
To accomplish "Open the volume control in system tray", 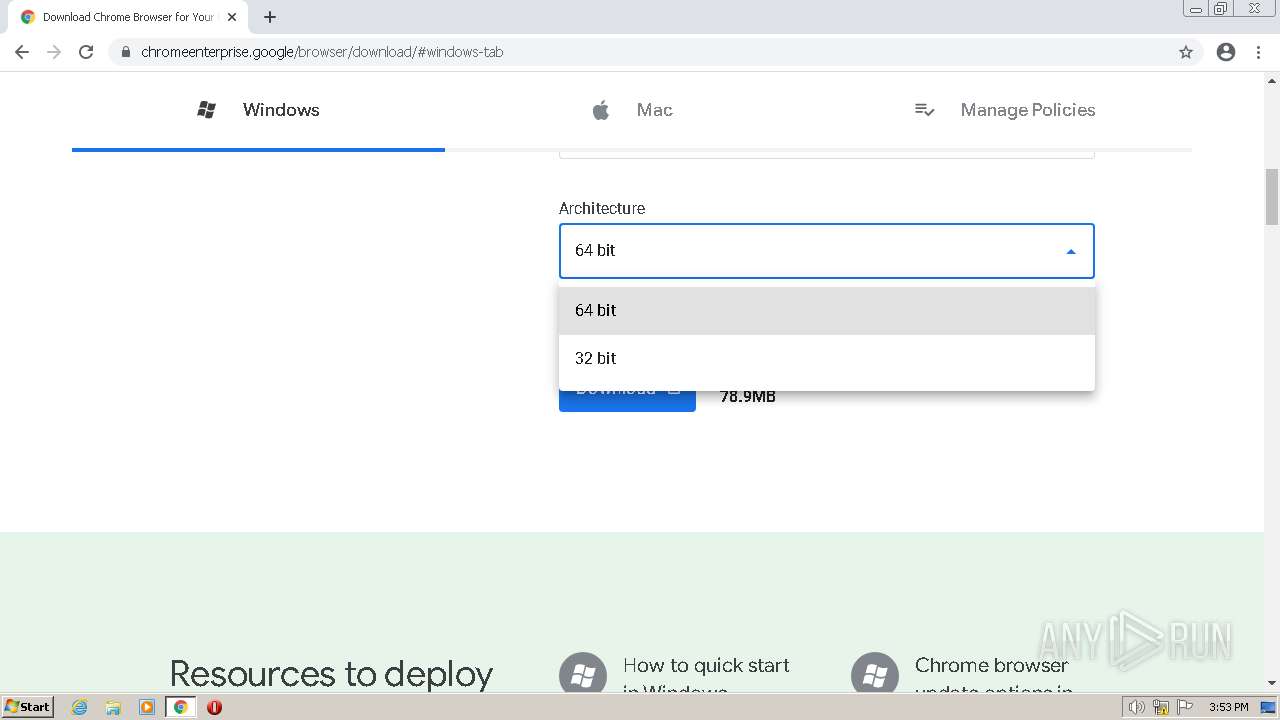I will [1136, 707].
